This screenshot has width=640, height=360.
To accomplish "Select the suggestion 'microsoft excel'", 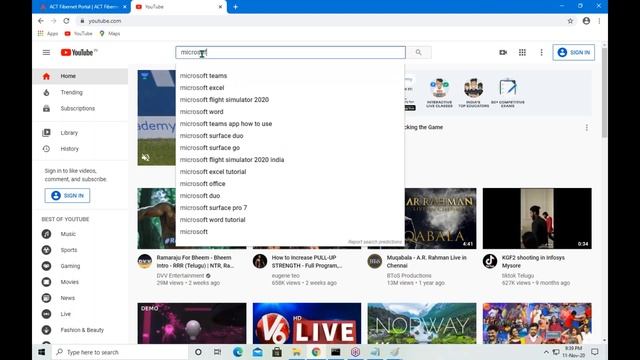I will pos(290,87).
